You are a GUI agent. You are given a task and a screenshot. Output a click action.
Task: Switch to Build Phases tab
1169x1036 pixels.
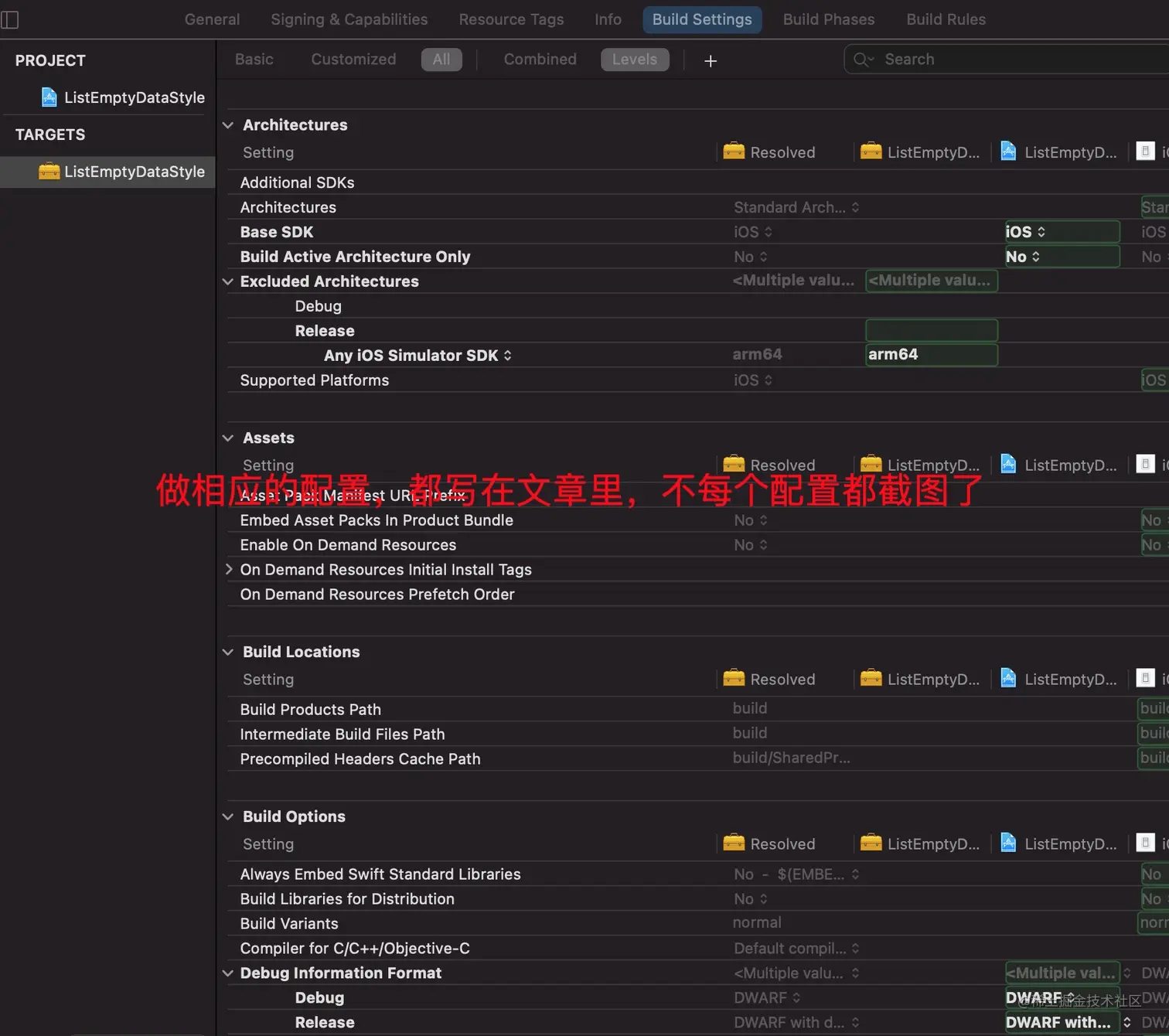(x=829, y=19)
